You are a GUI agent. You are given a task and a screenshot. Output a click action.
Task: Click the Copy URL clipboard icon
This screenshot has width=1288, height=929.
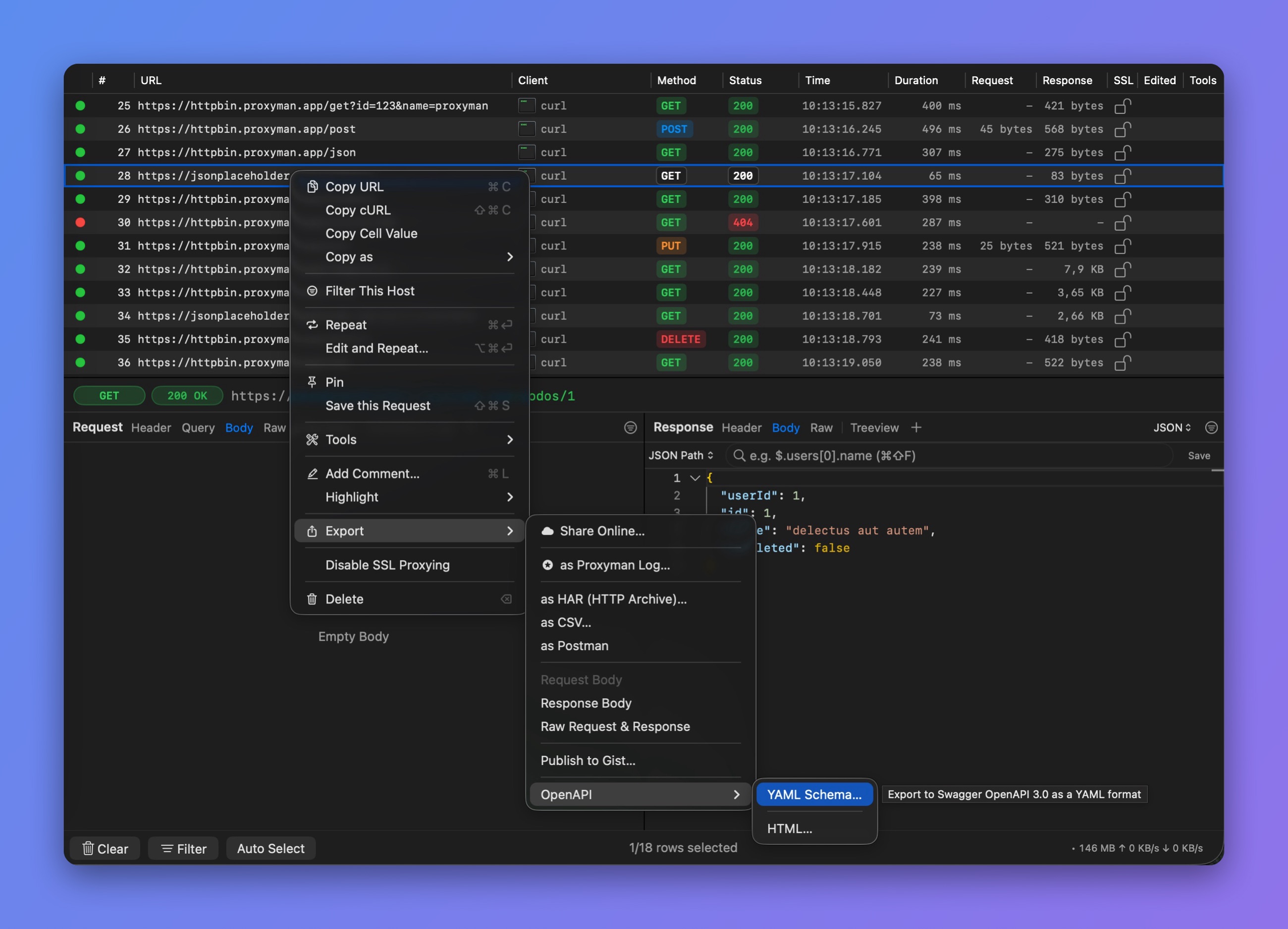pyautogui.click(x=312, y=187)
